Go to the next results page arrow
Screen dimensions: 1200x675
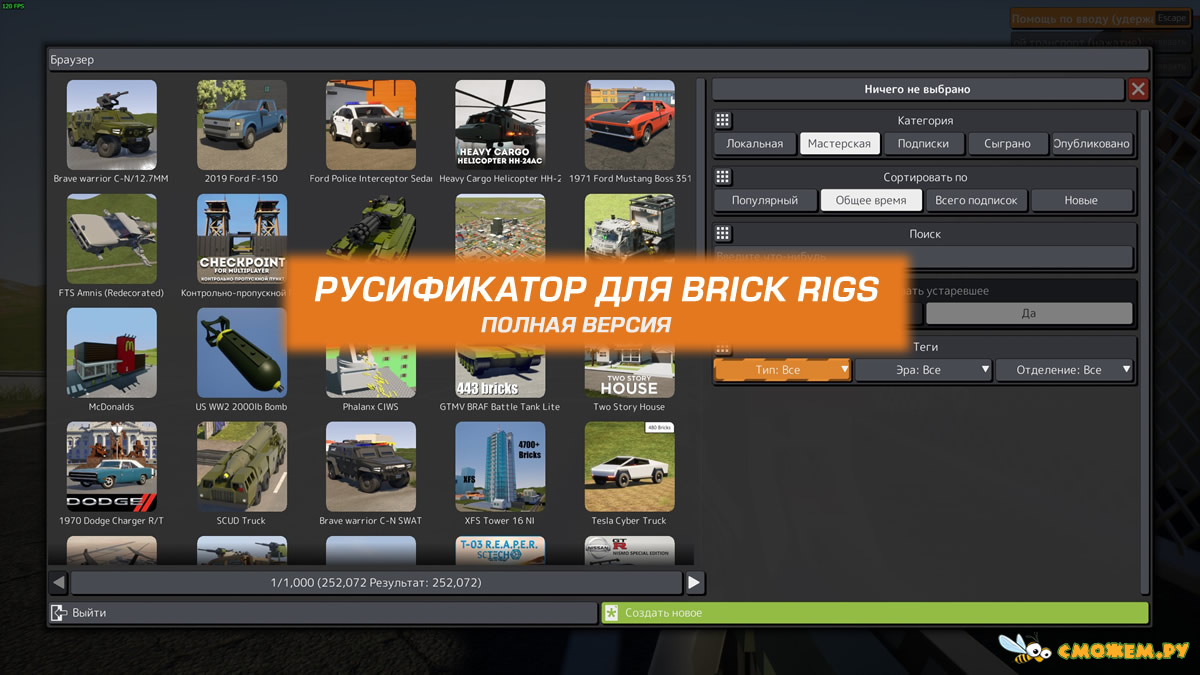tap(694, 582)
